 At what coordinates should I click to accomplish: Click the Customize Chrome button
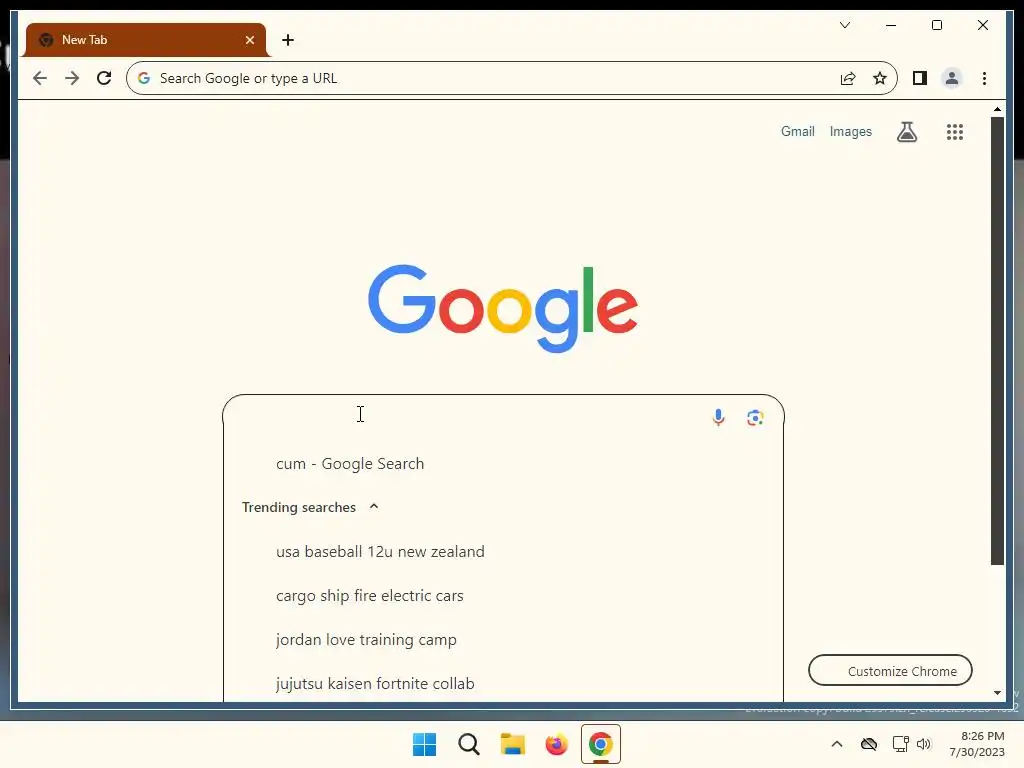click(x=890, y=671)
